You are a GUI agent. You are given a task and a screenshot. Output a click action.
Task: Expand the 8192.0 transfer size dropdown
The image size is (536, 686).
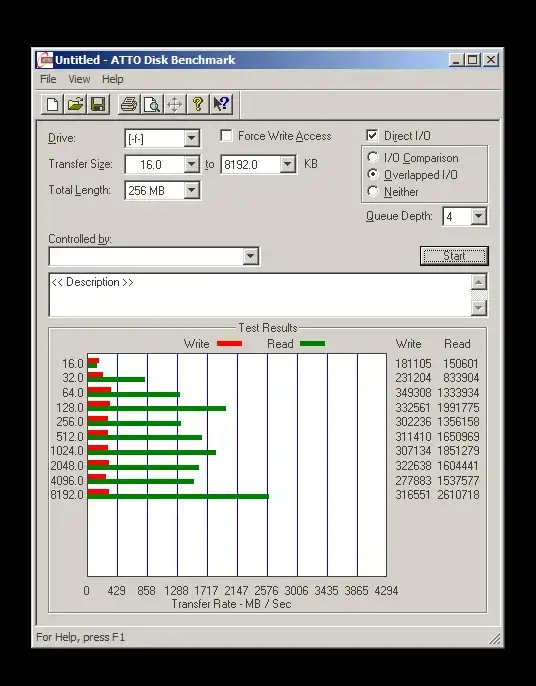(287, 164)
